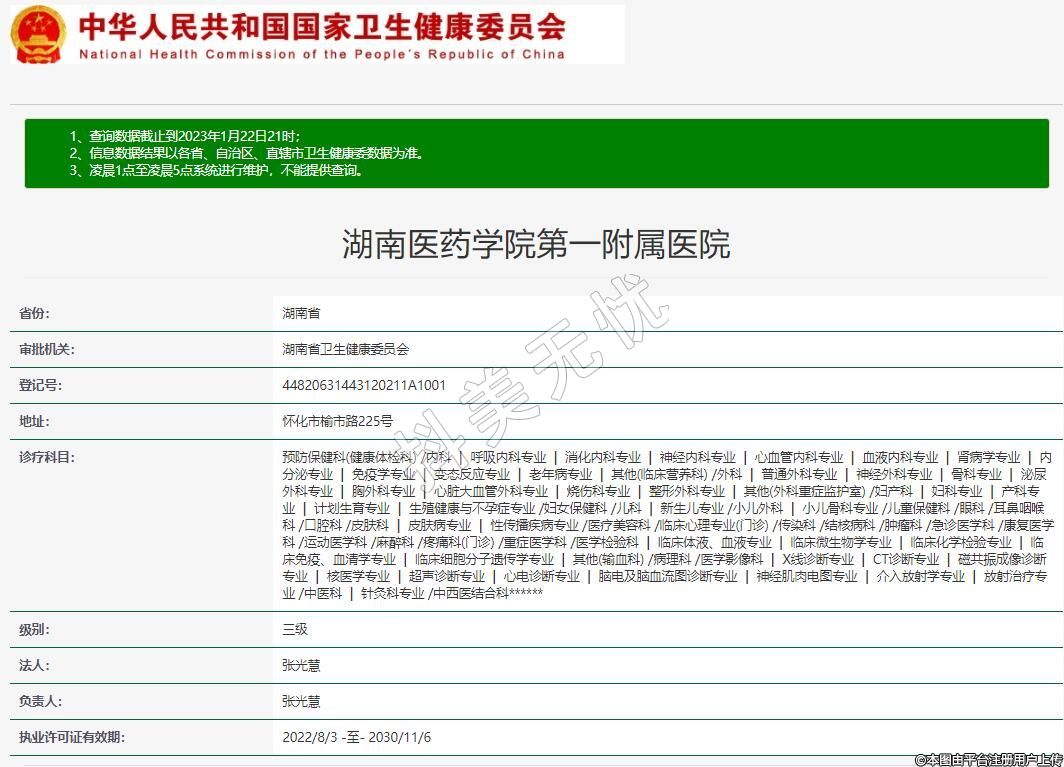Image resolution: width=1064 pixels, height=767 pixels.
Task: Click the name 张光慧 in the 法人 row
Action: pos(301,665)
